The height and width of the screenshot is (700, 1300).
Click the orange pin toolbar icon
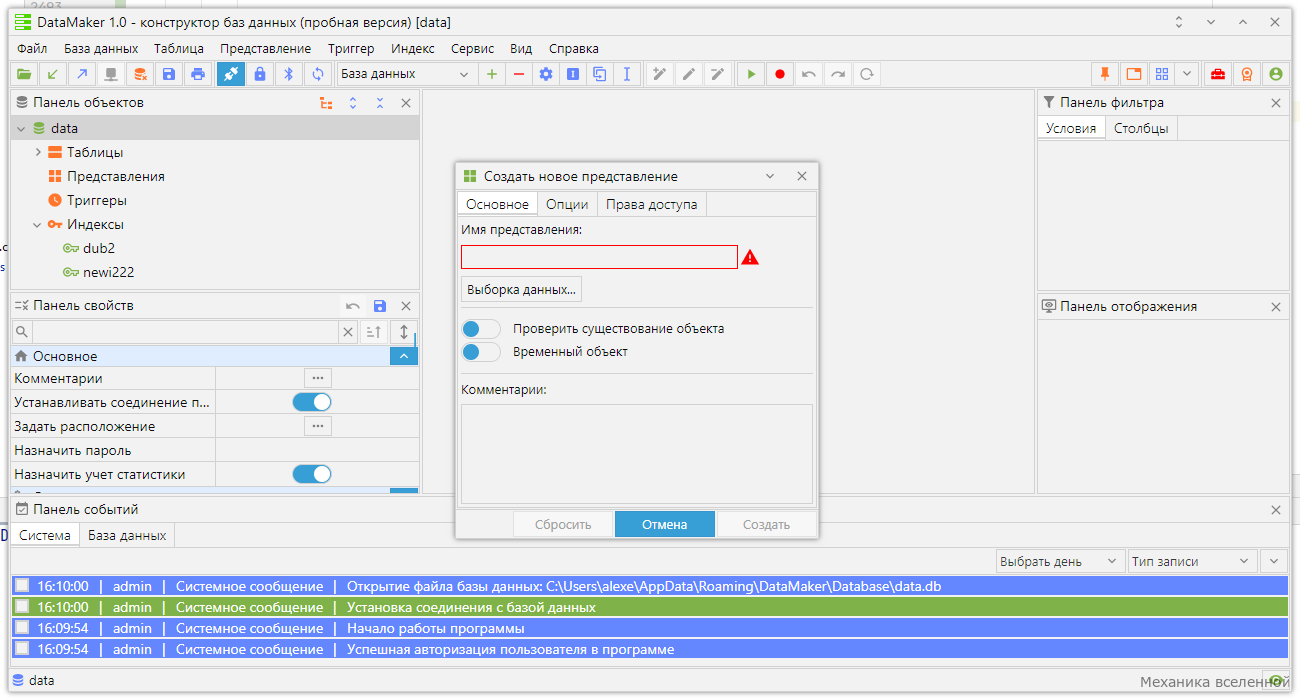1105,74
